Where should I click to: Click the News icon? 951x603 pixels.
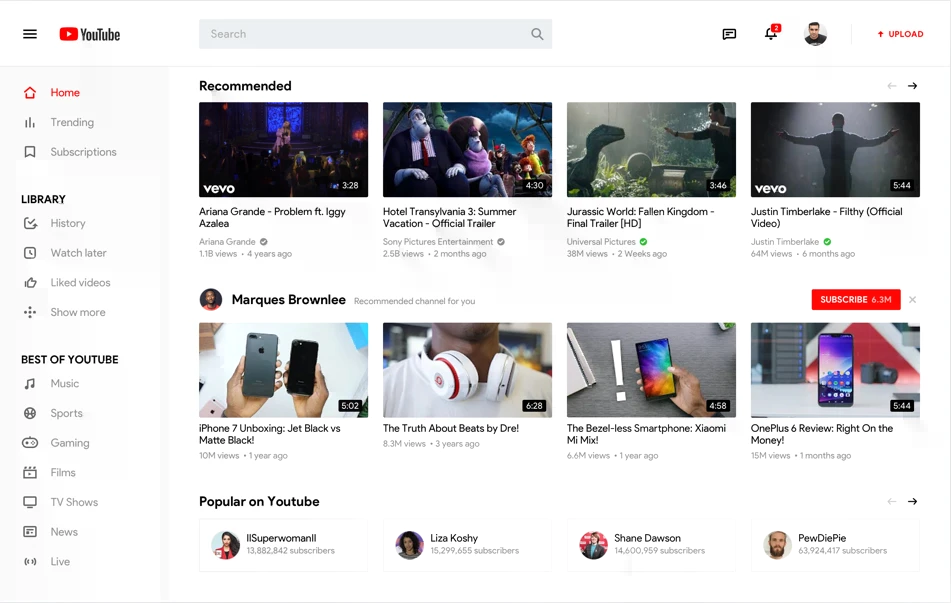(x=30, y=531)
